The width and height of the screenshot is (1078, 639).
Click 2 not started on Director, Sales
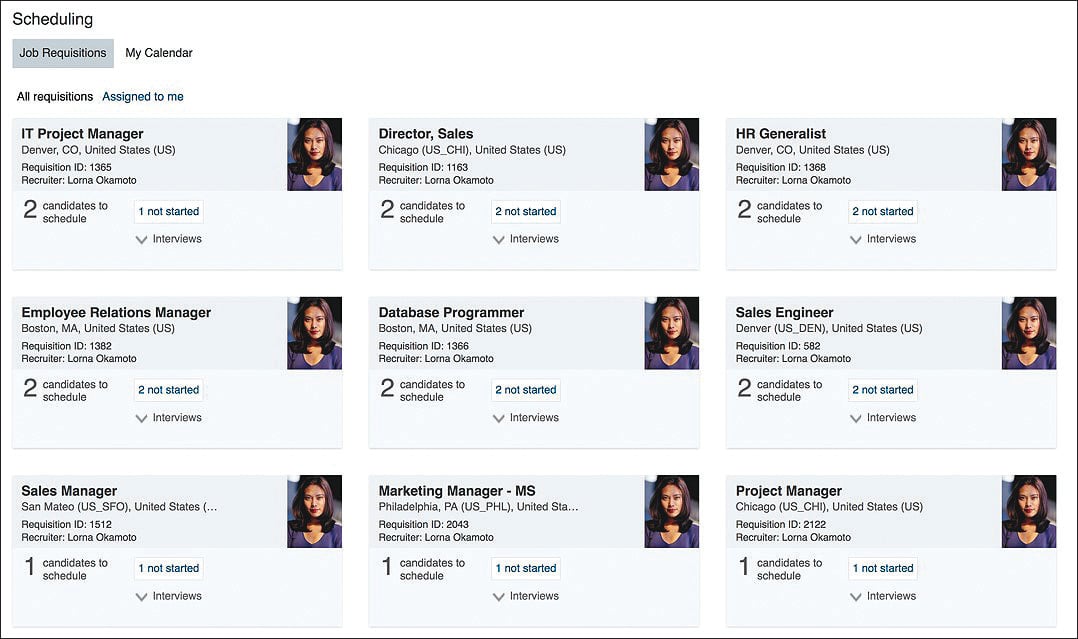coord(525,211)
